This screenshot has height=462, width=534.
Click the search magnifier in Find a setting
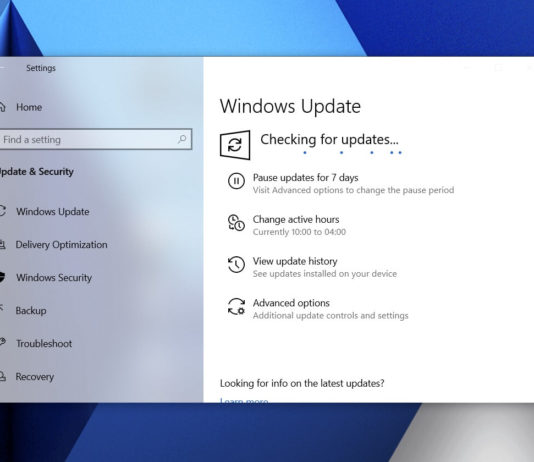tap(182, 139)
